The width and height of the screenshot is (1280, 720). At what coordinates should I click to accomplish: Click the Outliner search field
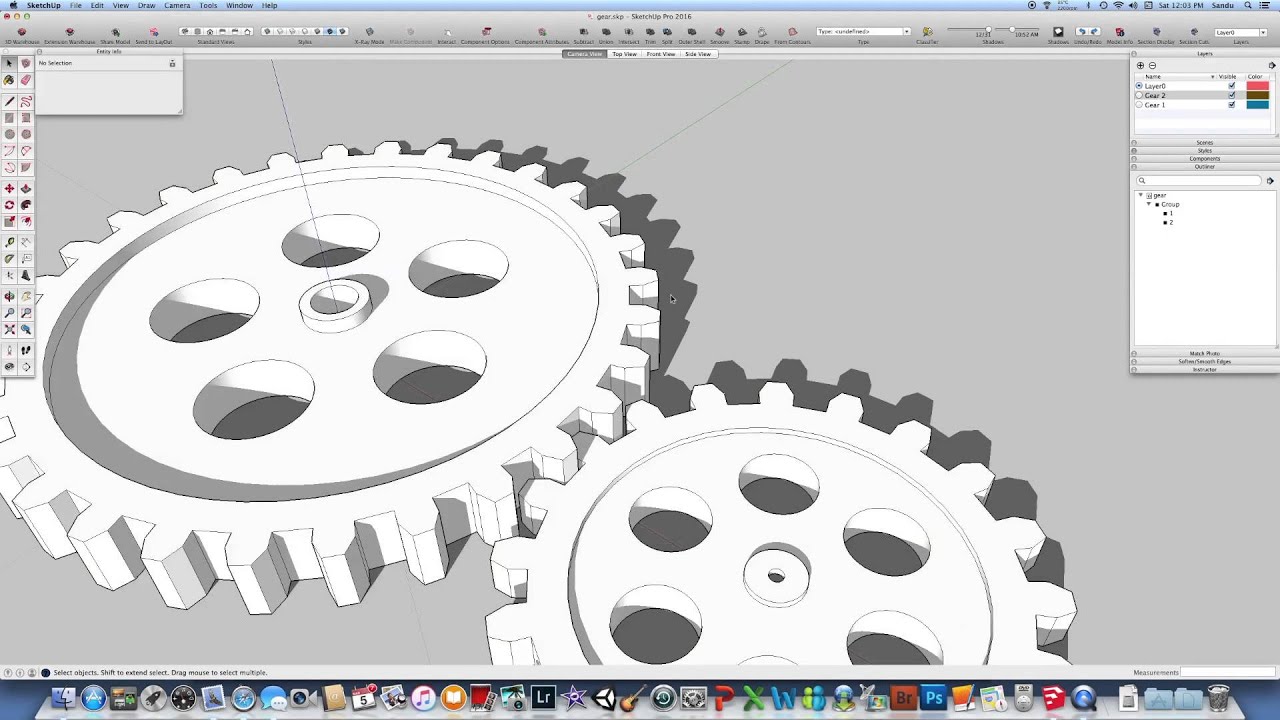click(x=1200, y=181)
